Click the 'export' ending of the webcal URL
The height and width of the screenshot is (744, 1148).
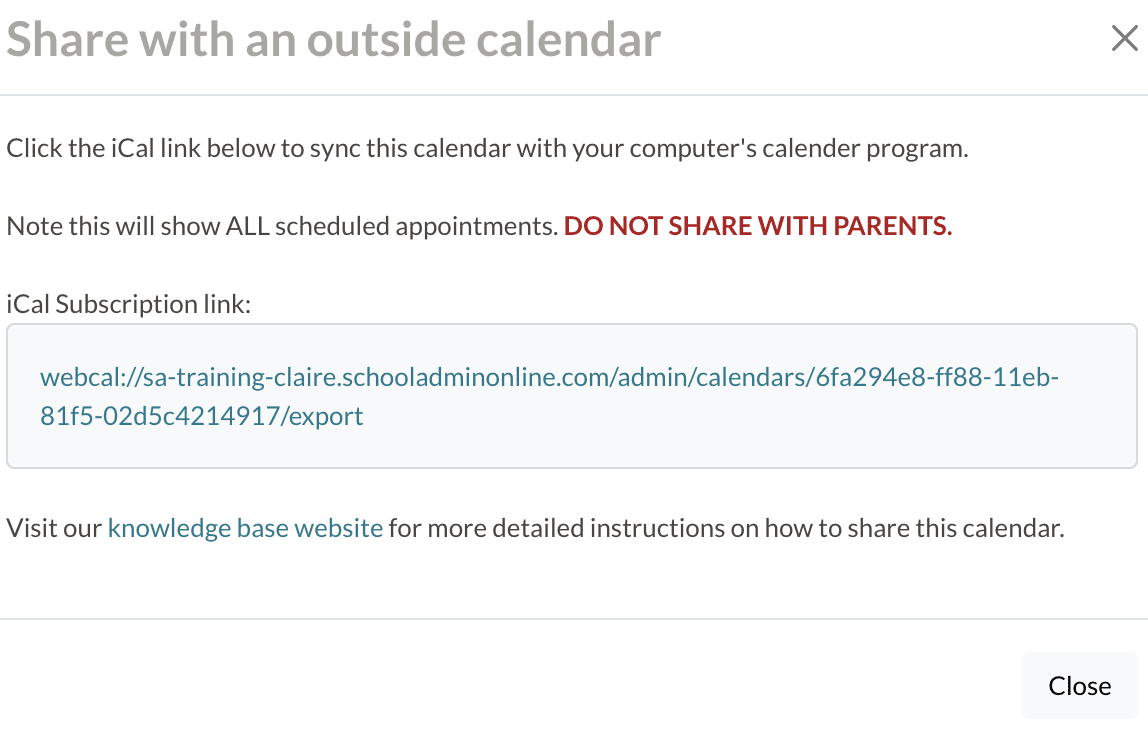click(325, 416)
